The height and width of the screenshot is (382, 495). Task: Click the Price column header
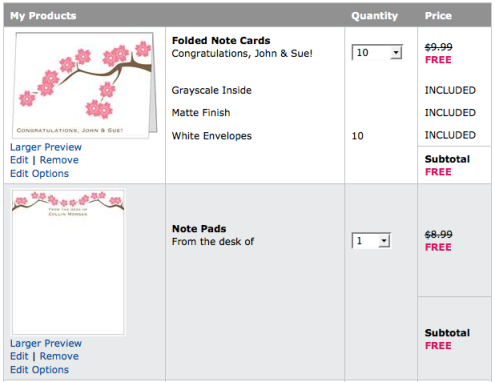(438, 16)
